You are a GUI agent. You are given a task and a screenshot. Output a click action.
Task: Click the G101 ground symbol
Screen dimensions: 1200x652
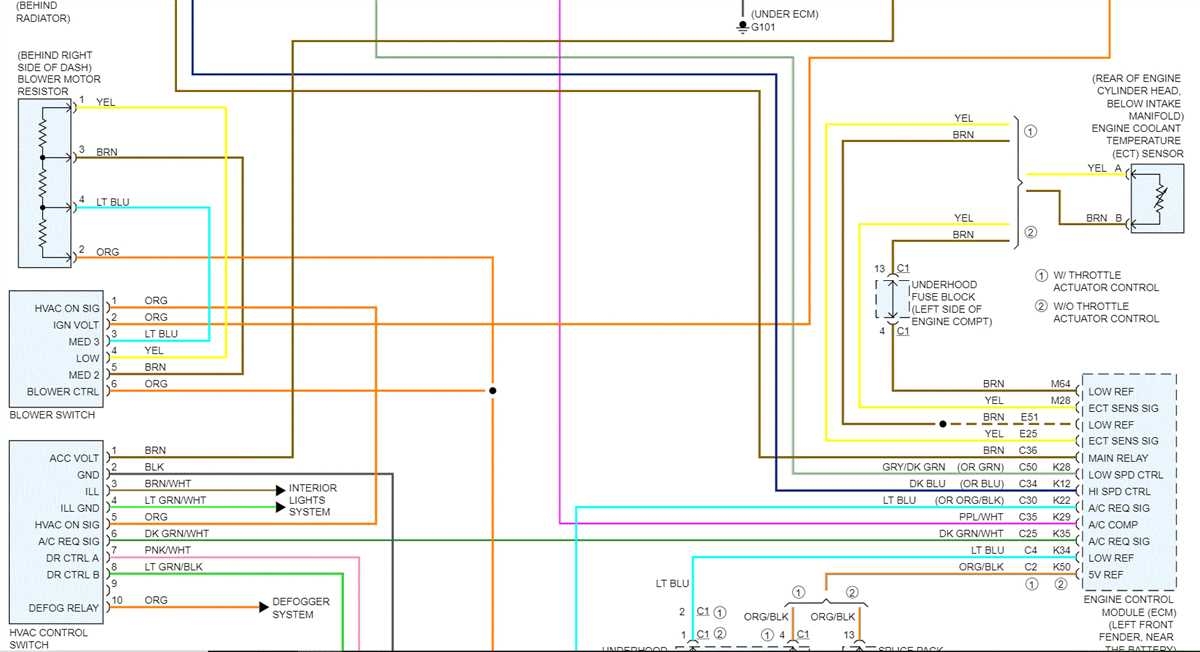743,25
